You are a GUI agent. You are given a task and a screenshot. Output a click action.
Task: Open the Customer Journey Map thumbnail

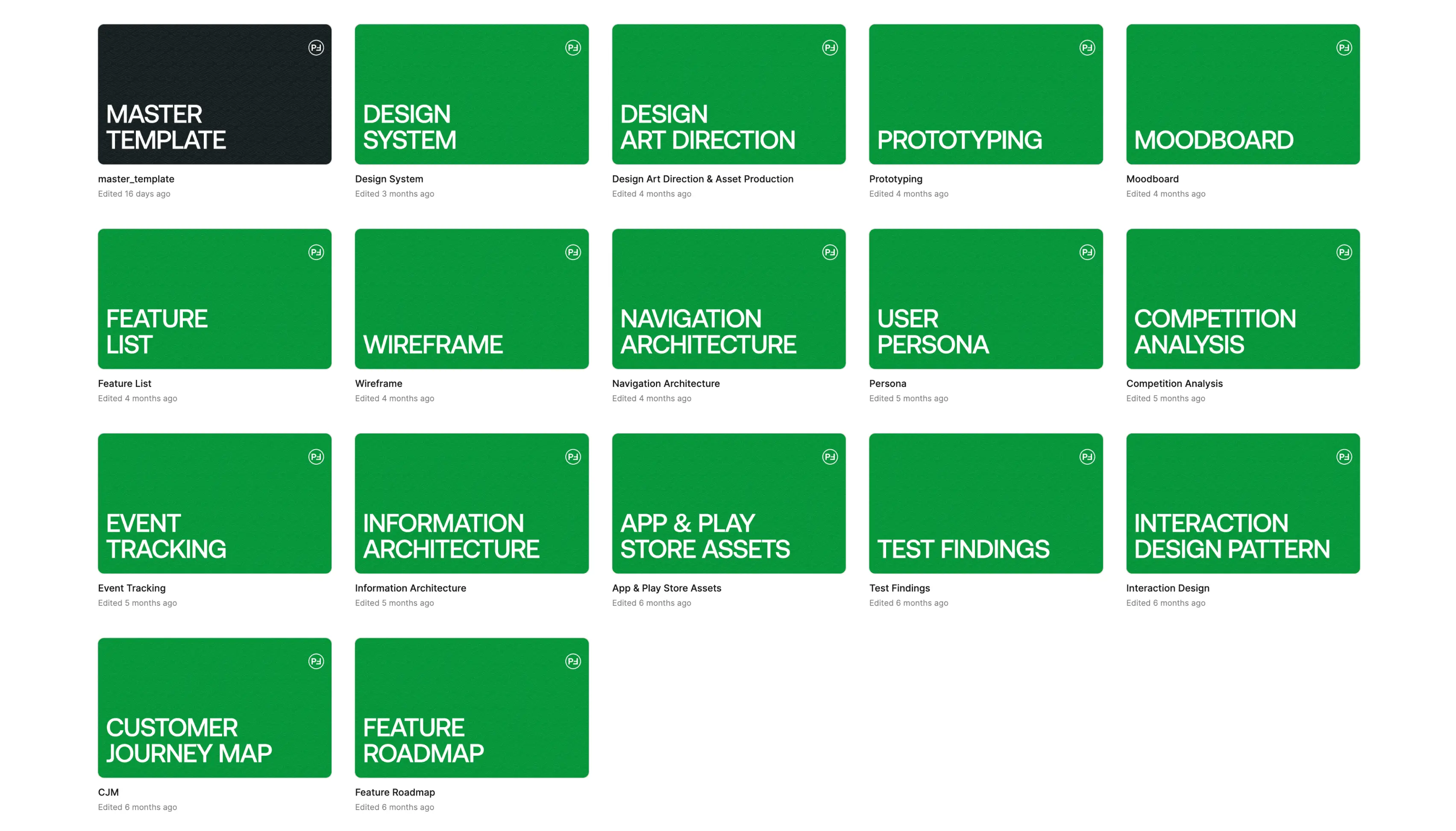214,708
